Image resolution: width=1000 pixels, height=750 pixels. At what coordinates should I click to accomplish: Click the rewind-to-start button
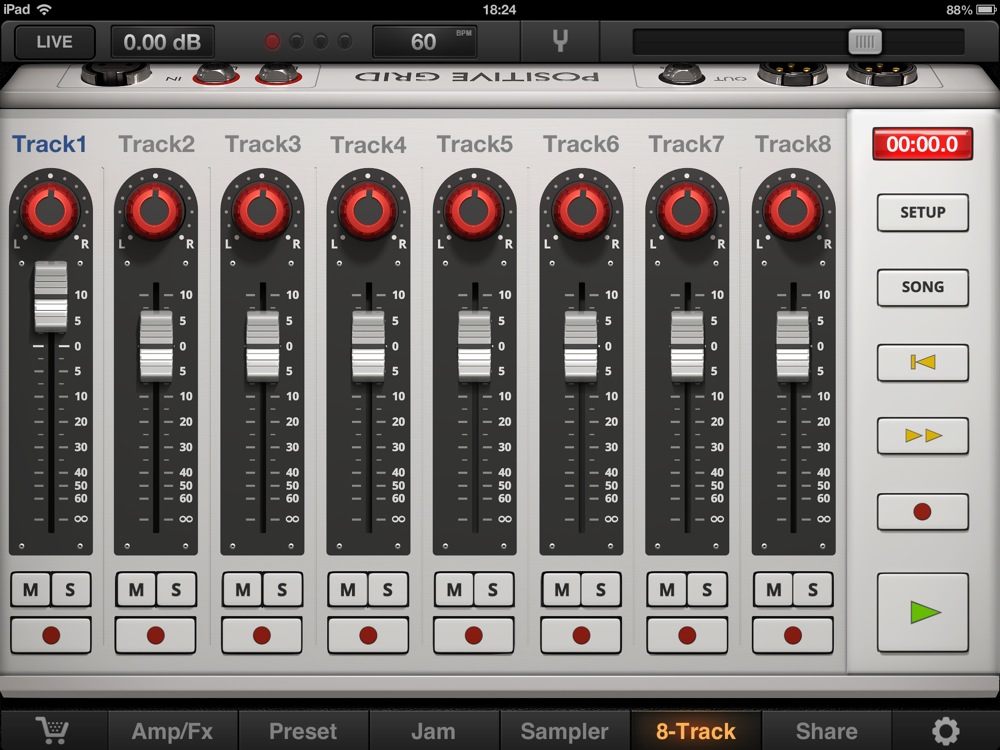(x=923, y=362)
